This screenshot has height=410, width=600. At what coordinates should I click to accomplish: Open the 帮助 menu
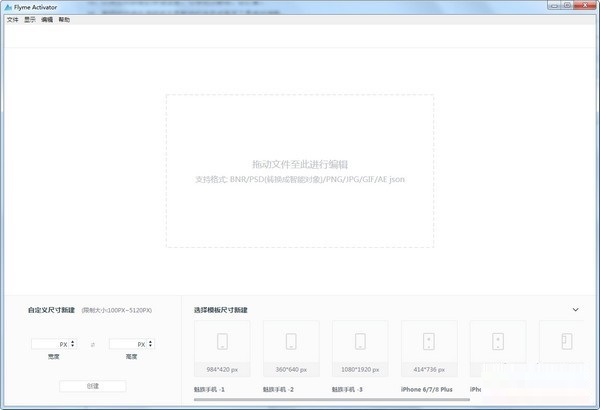point(64,19)
